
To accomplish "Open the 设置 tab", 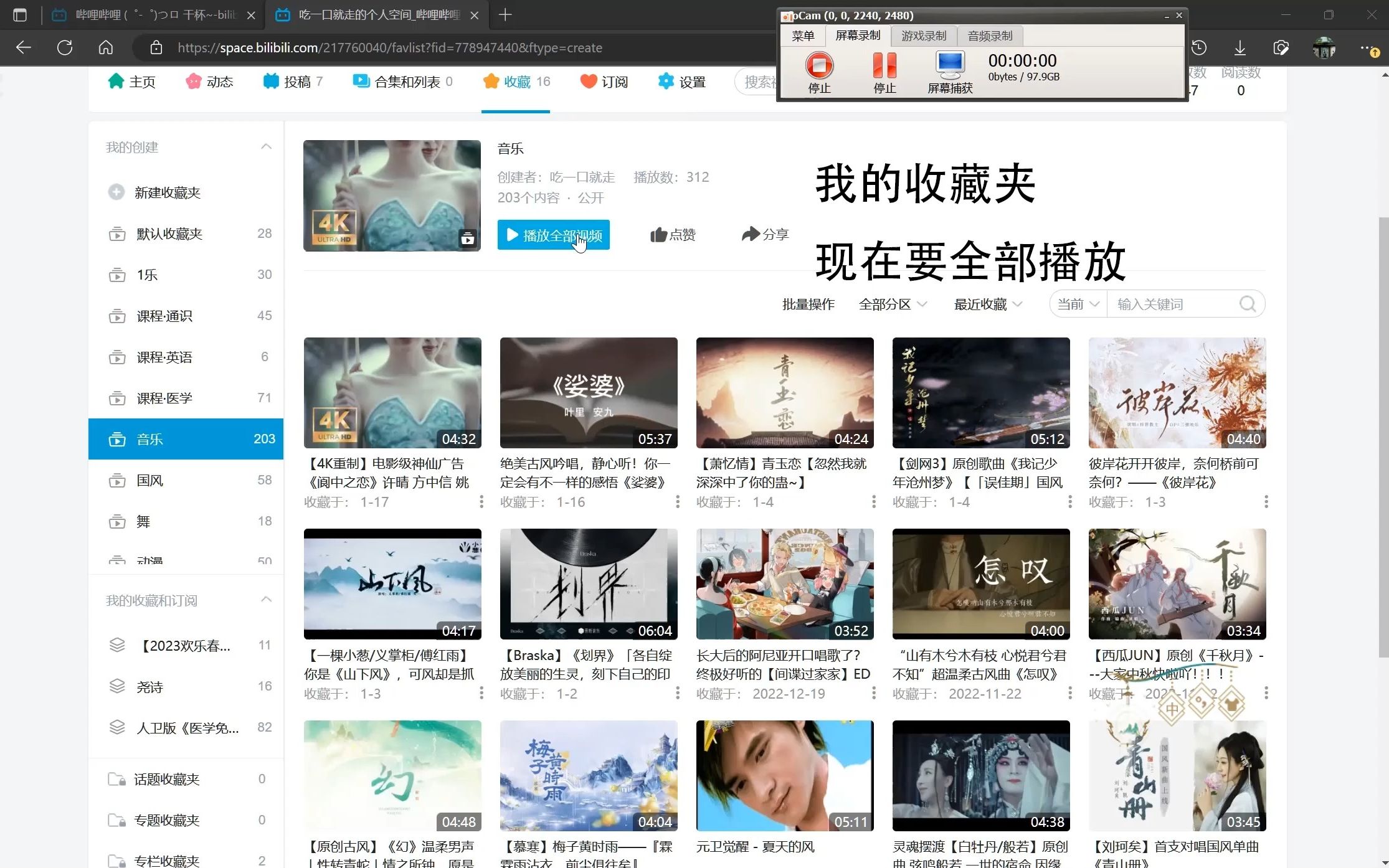I will point(682,82).
